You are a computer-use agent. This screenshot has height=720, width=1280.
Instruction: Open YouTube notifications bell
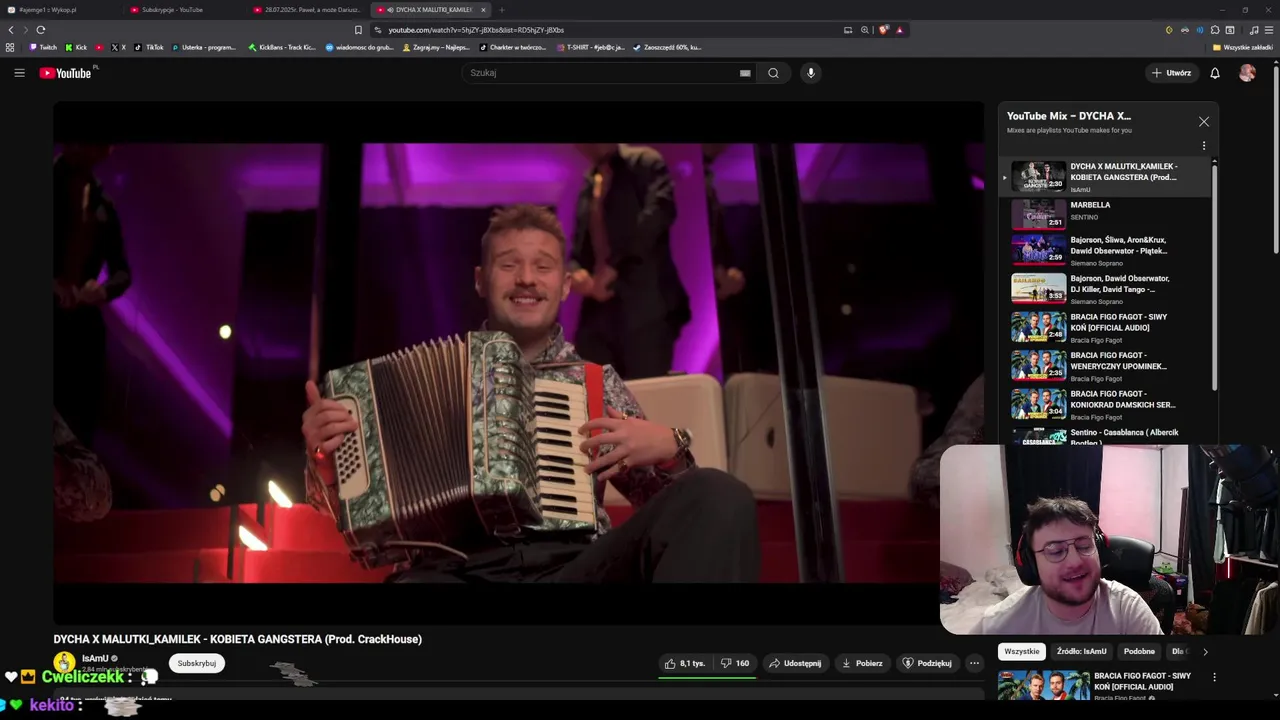pos(1215,73)
